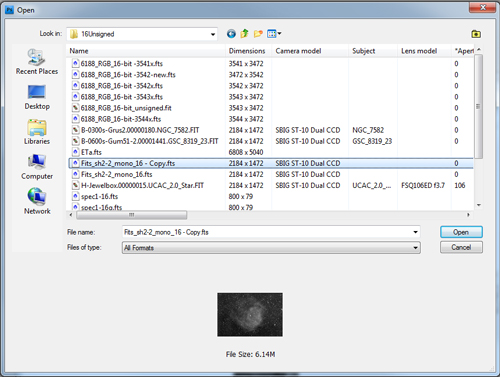Click the horizontal scrollbar right arrow
The width and height of the screenshot is (500, 377).
coord(468,215)
